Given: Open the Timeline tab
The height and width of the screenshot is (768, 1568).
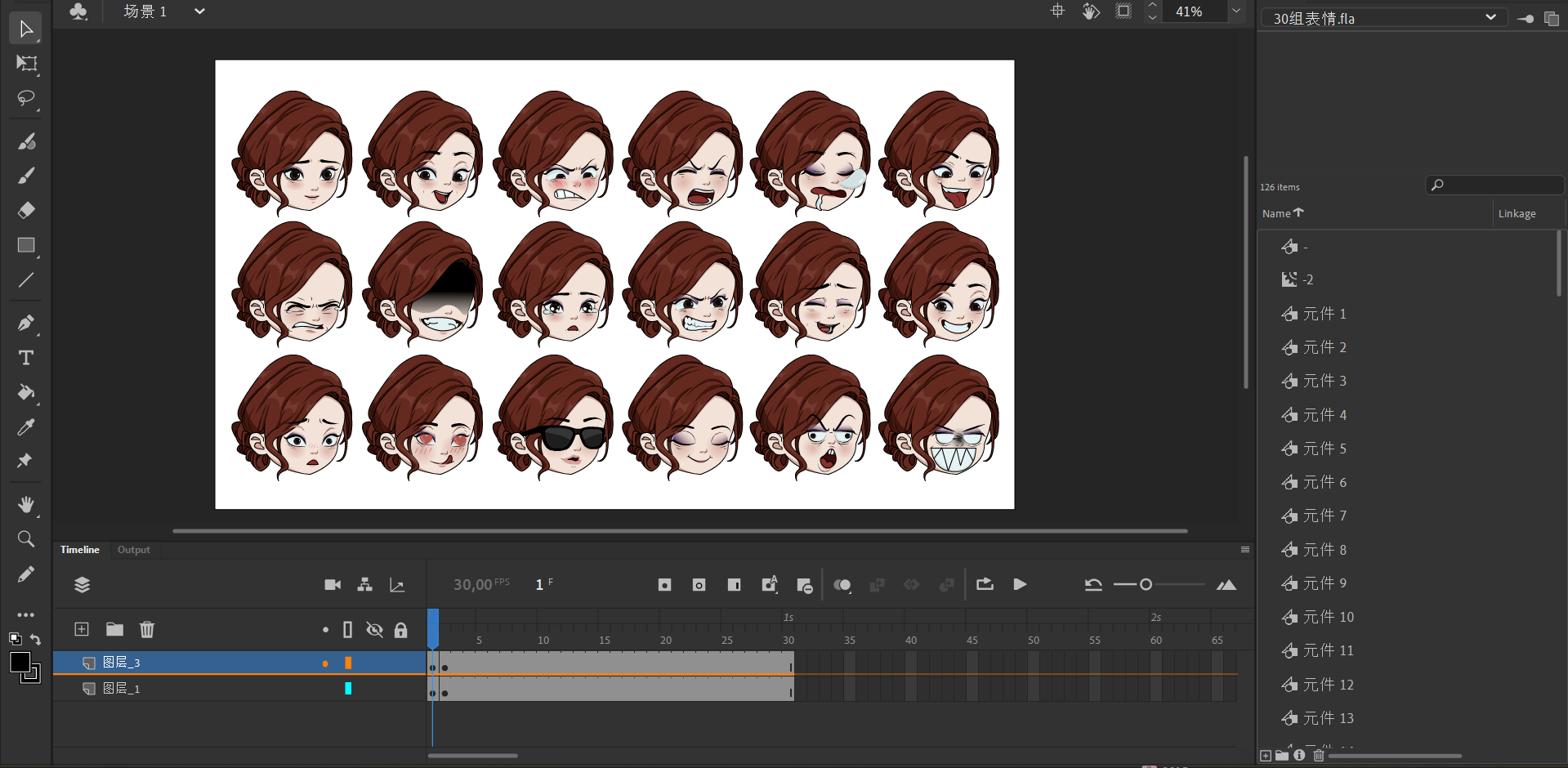Looking at the screenshot, I should (79, 550).
